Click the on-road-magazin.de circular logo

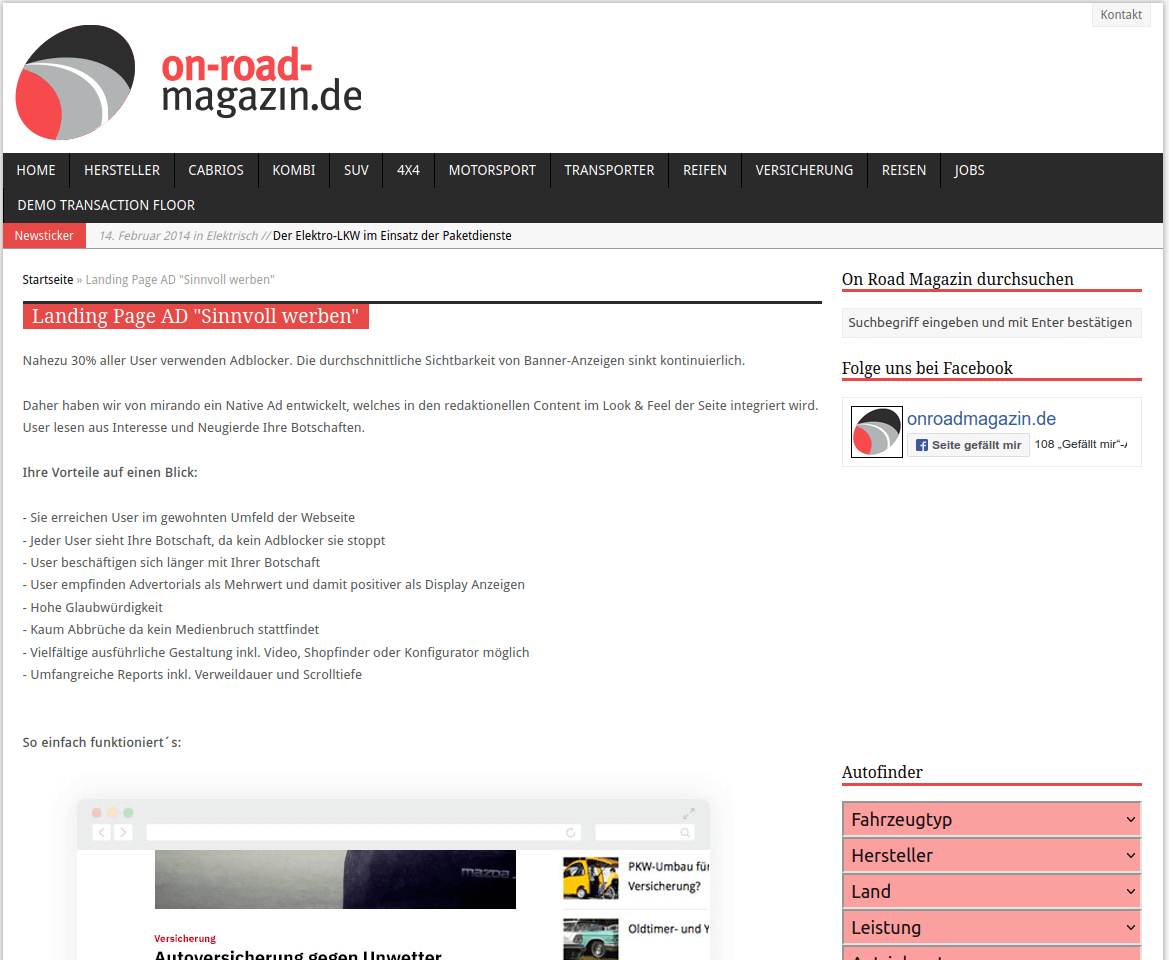[x=75, y=83]
